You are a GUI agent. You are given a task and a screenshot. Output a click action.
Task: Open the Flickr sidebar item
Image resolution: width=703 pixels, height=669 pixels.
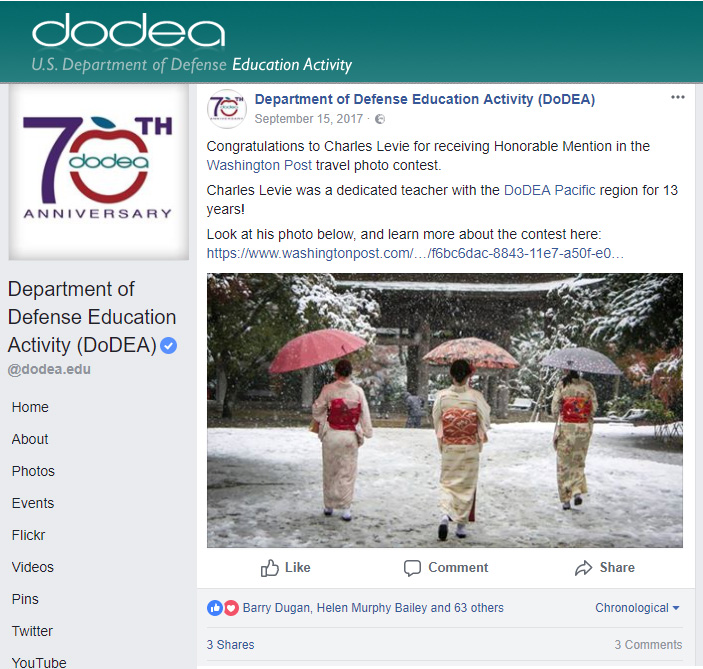tap(28, 535)
